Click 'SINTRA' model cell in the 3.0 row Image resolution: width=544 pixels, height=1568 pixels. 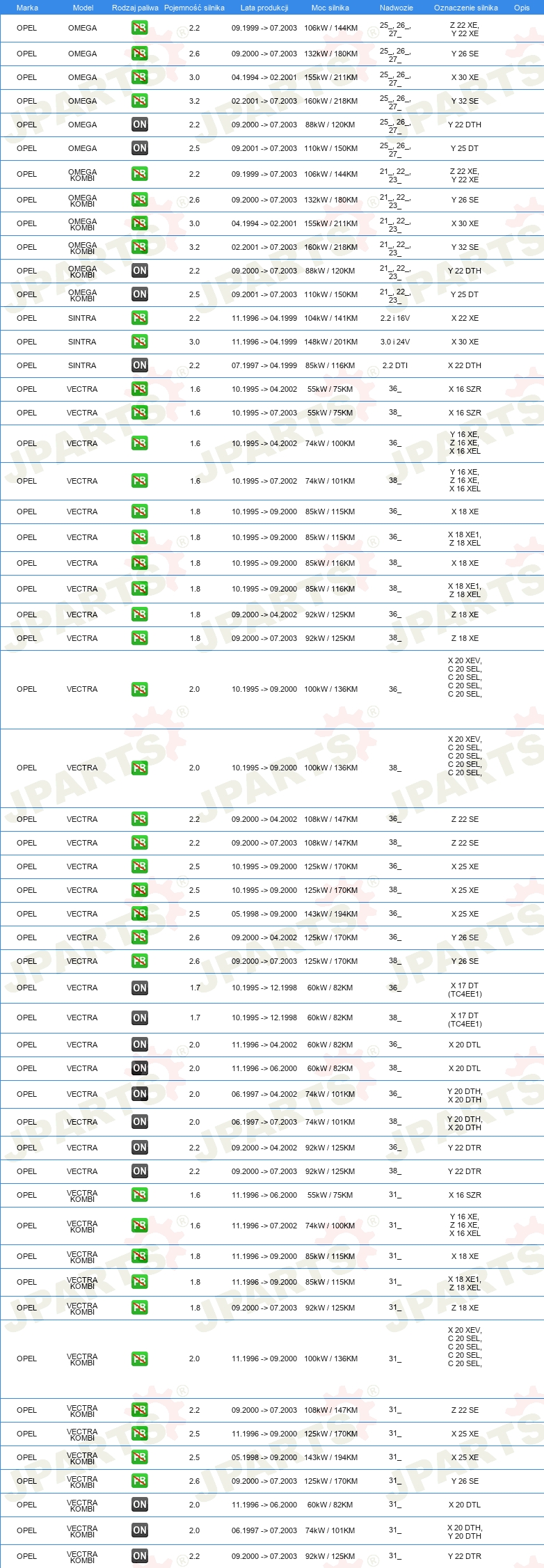coord(82,342)
